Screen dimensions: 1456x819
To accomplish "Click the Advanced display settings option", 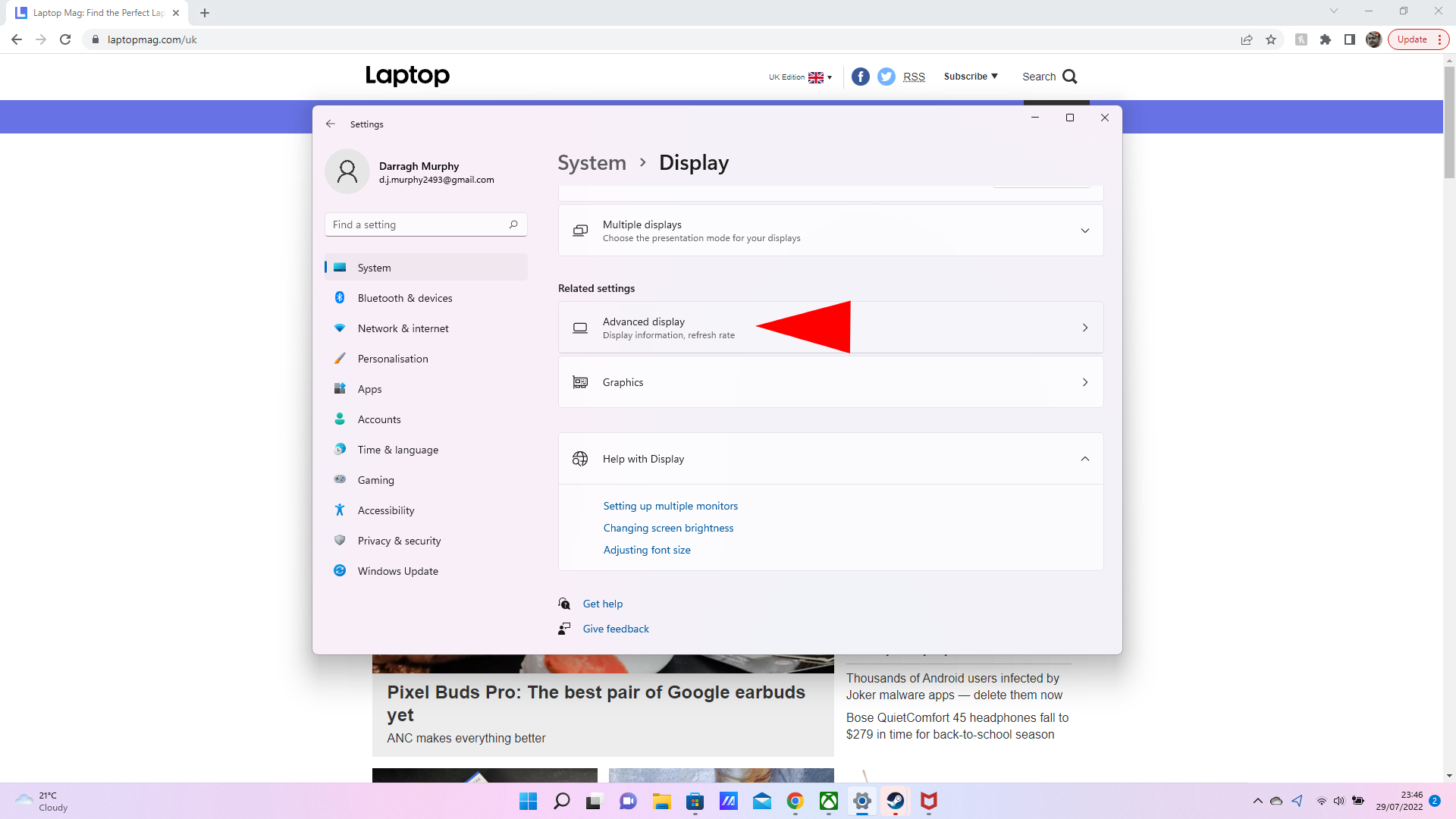I will tap(830, 327).
